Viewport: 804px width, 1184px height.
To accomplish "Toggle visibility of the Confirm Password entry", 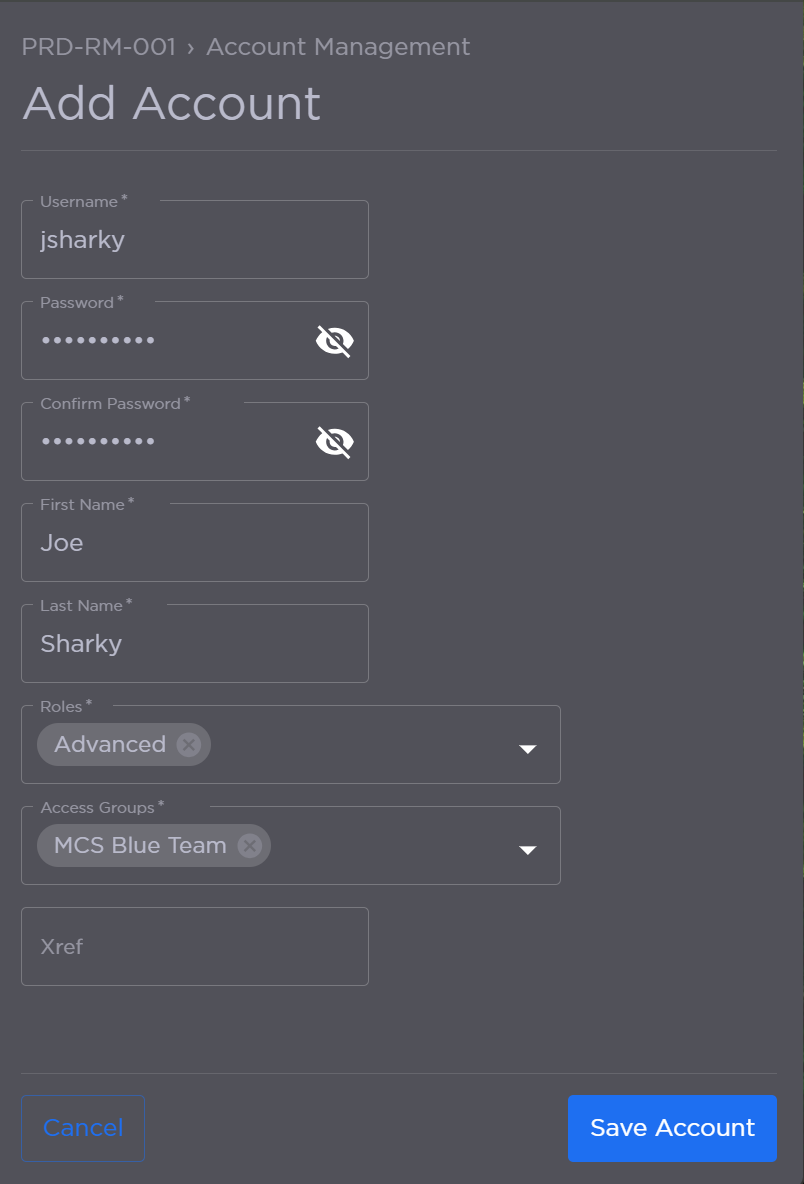I will tap(334, 442).
